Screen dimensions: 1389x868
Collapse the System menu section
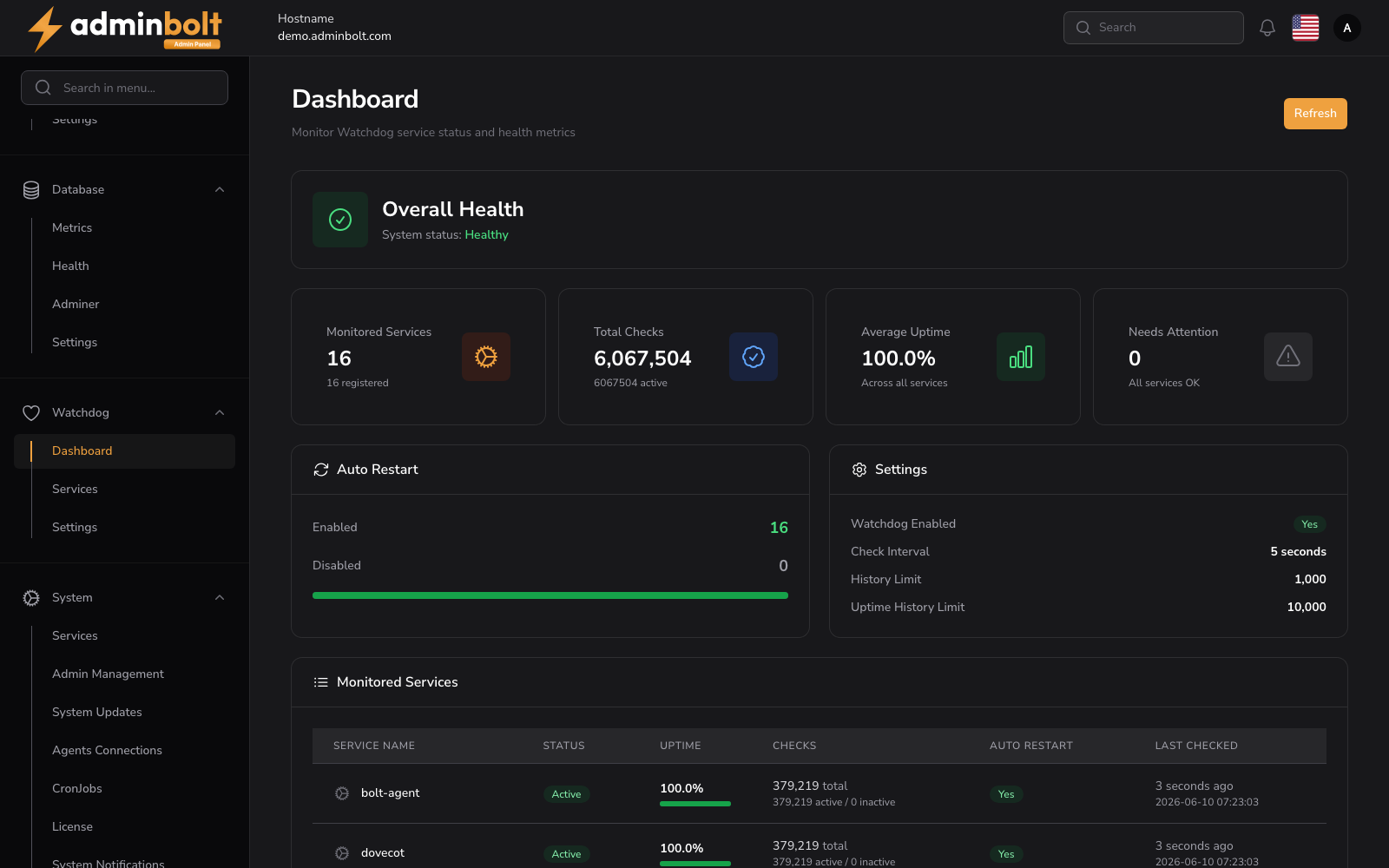point(220,598)
